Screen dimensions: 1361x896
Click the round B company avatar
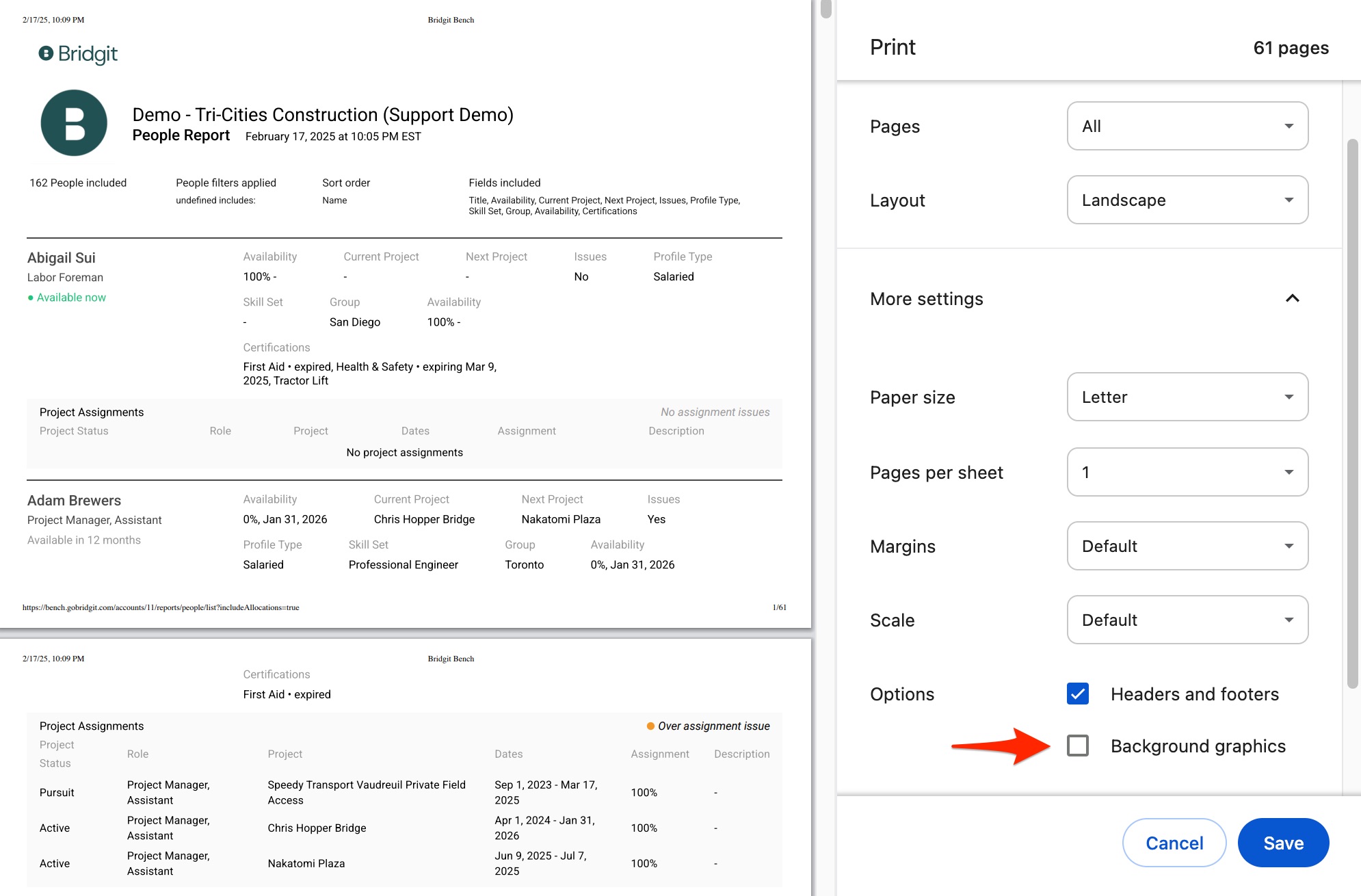point(74,123)
